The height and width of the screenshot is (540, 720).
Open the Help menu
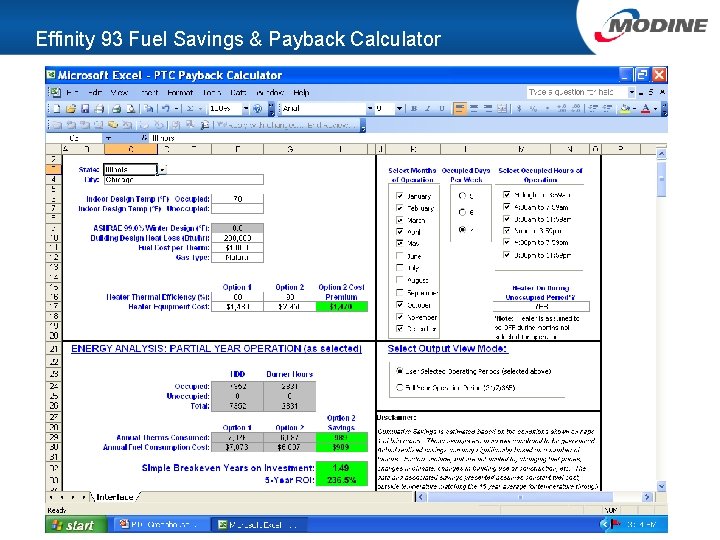point(301,92)
